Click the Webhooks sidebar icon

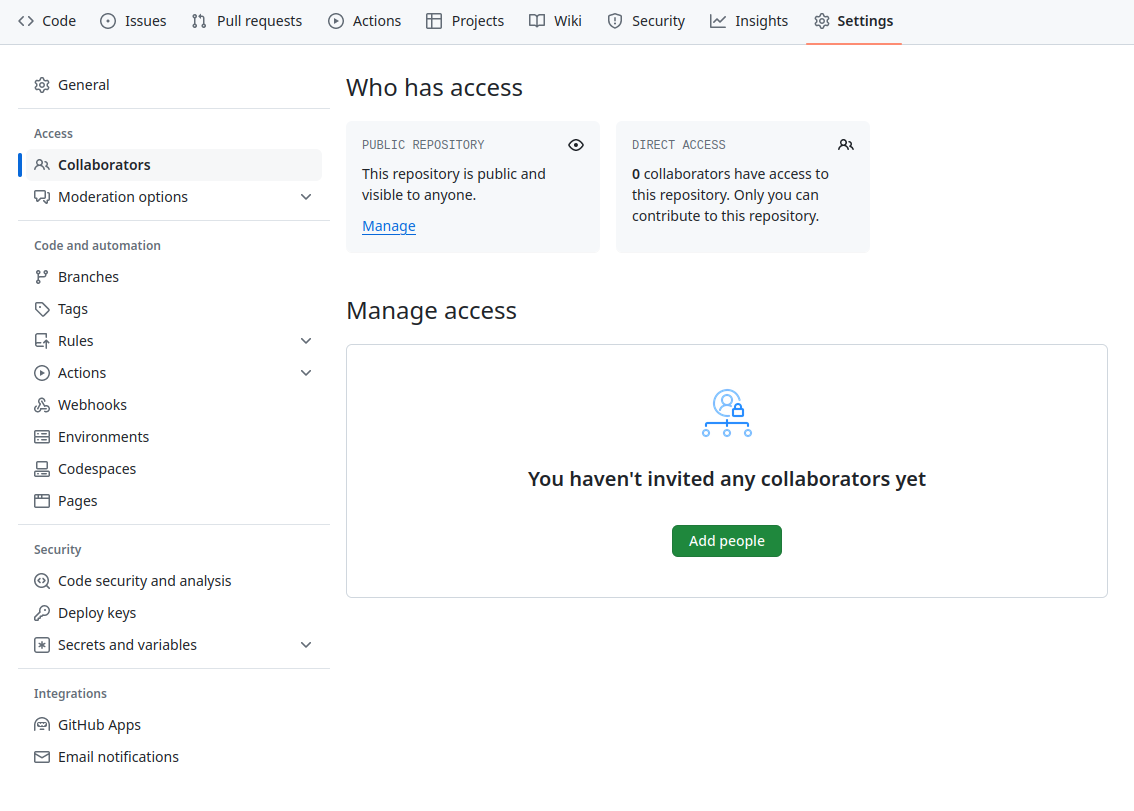pos(41,404)
